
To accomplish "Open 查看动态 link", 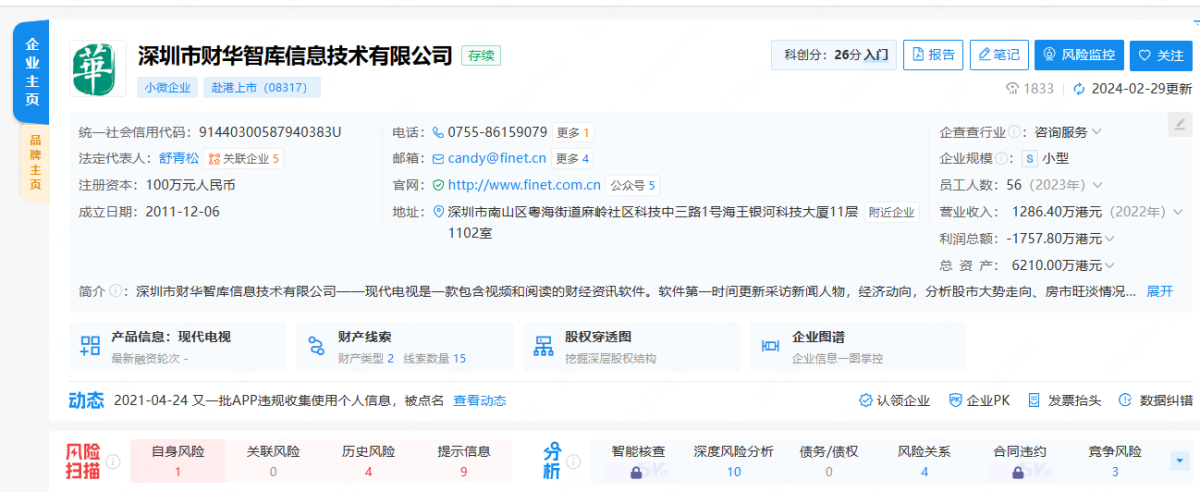I will pyautogui.click(x=480, y=401).
